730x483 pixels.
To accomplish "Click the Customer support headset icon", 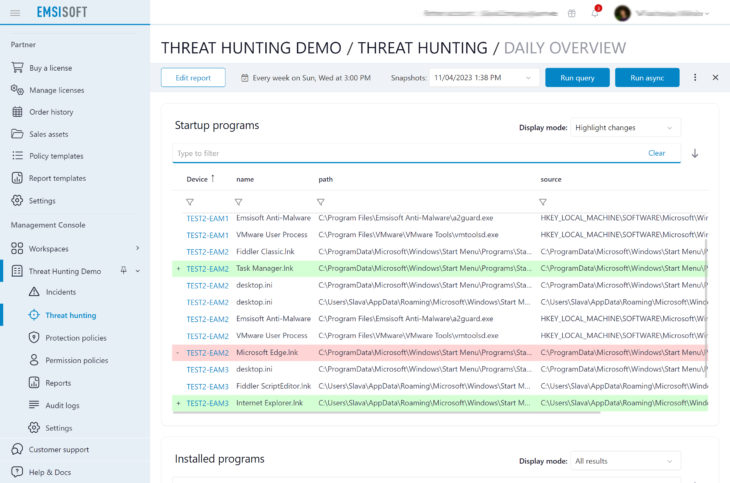I will tap(17, 449).
